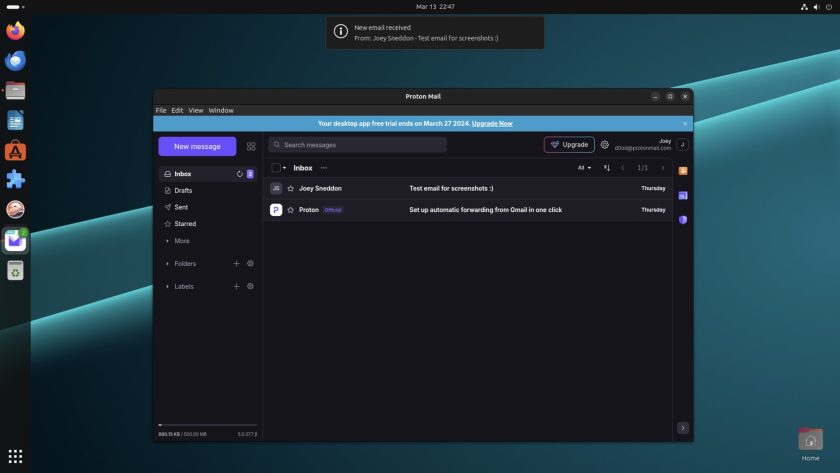Open Trash from the dock

pyautogui.click(x=16, y=271)
